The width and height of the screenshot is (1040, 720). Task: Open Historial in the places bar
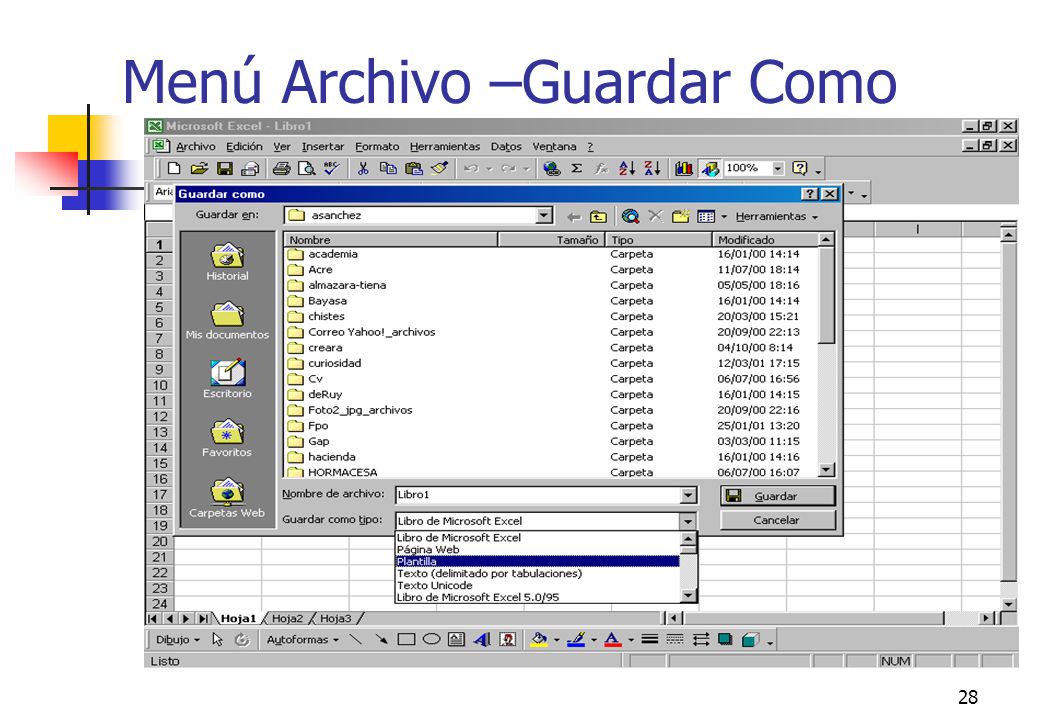pos(228,263)
